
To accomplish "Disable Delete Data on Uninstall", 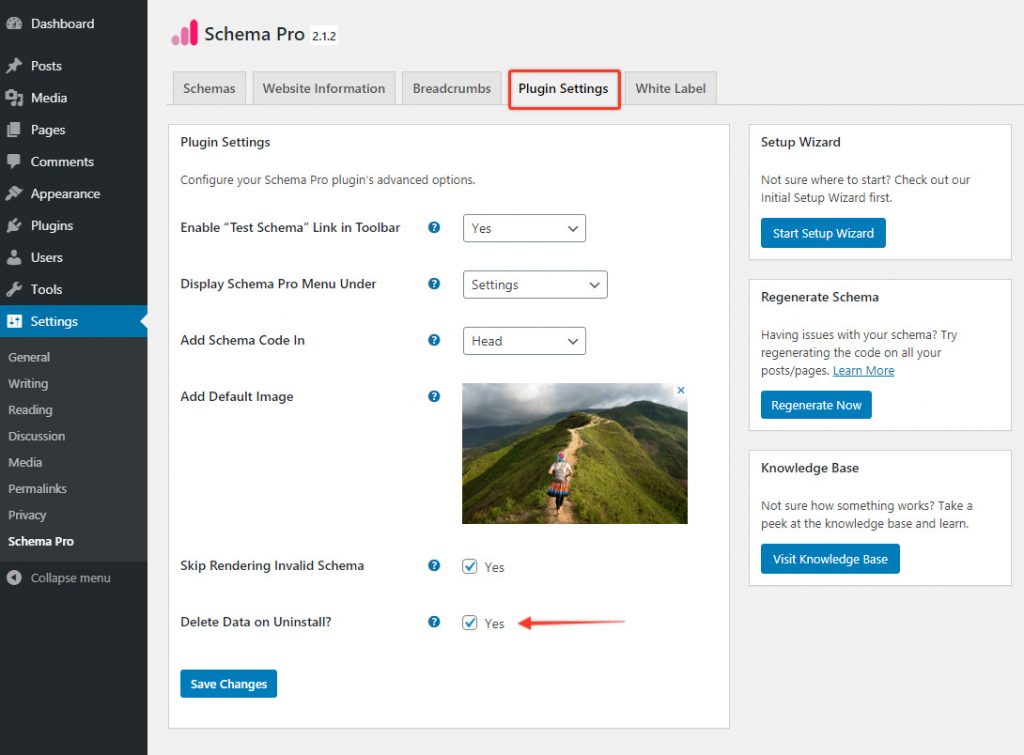I will pyautogui.click(x=470, y=622).
